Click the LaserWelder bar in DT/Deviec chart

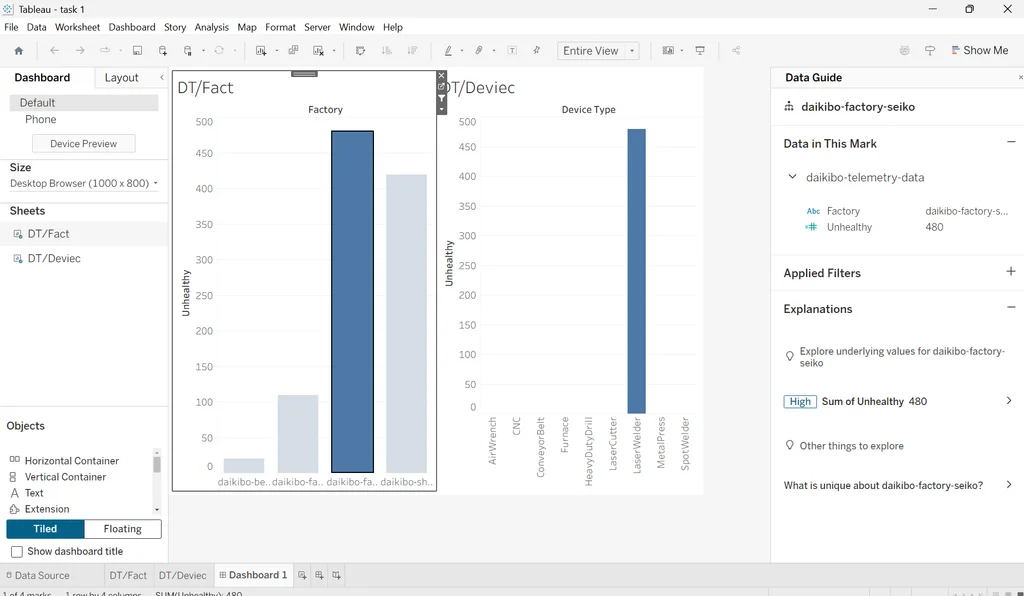coord(637,271)
